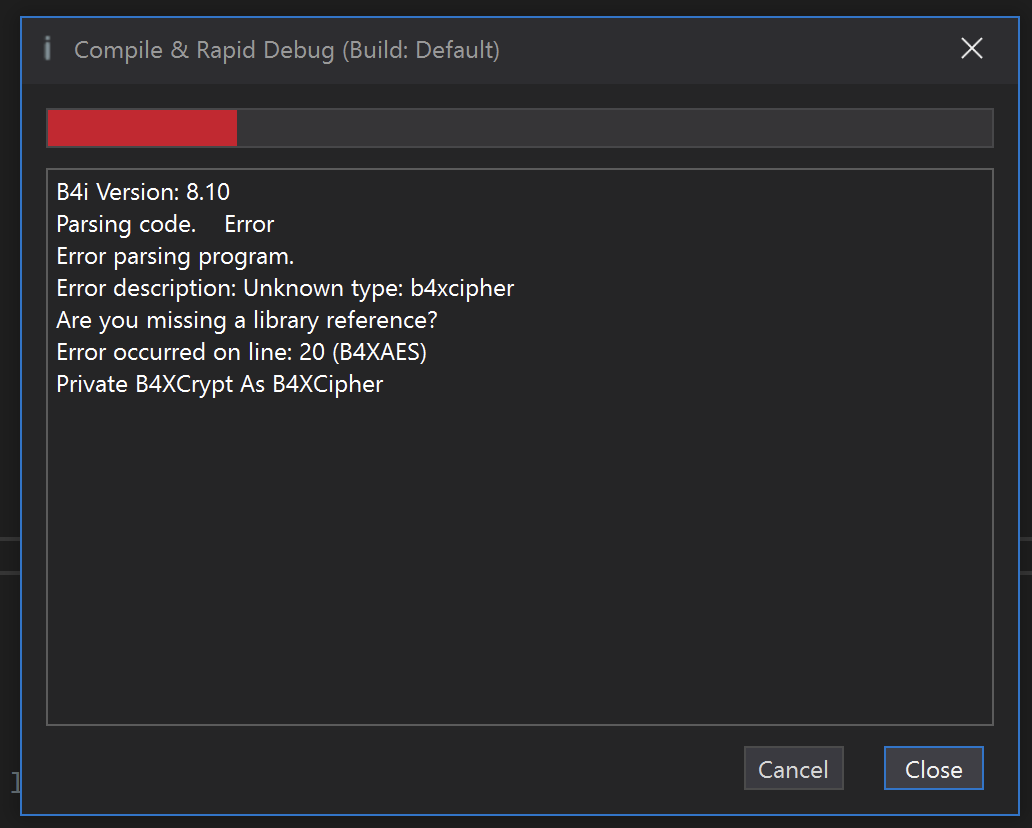The width and height of the screenshot is (1032, 828).
Task: Select the 'Error parsing program.' line
Action: coord(175,256)
